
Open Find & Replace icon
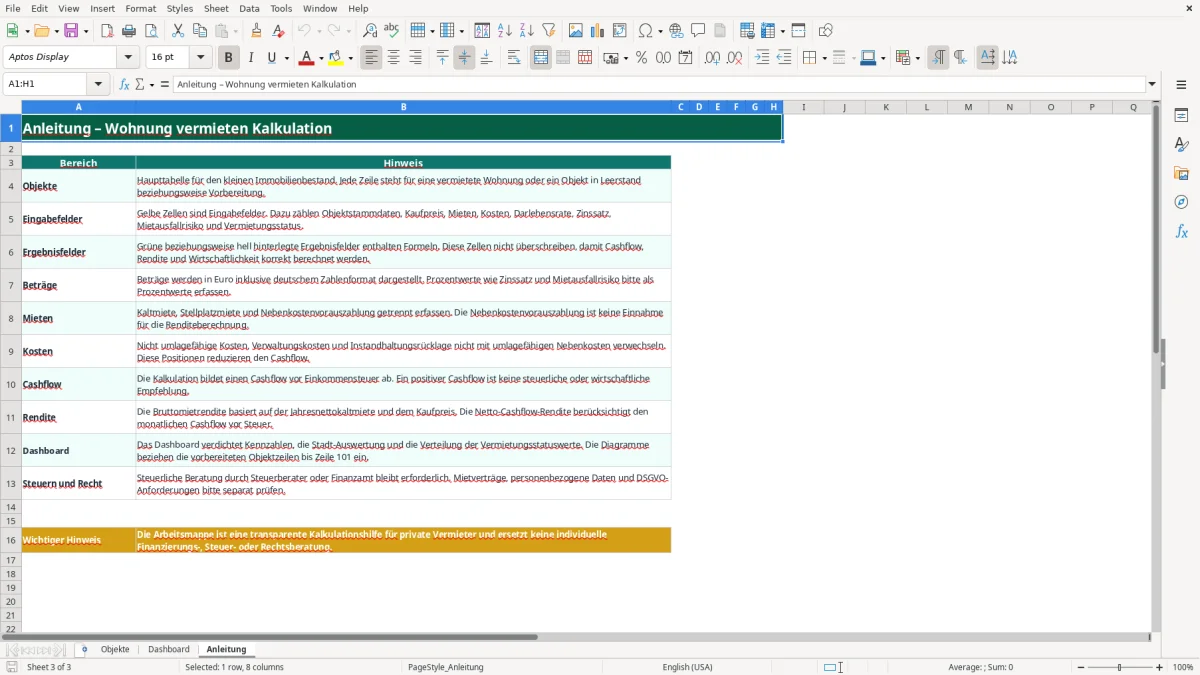click(370, 31)
